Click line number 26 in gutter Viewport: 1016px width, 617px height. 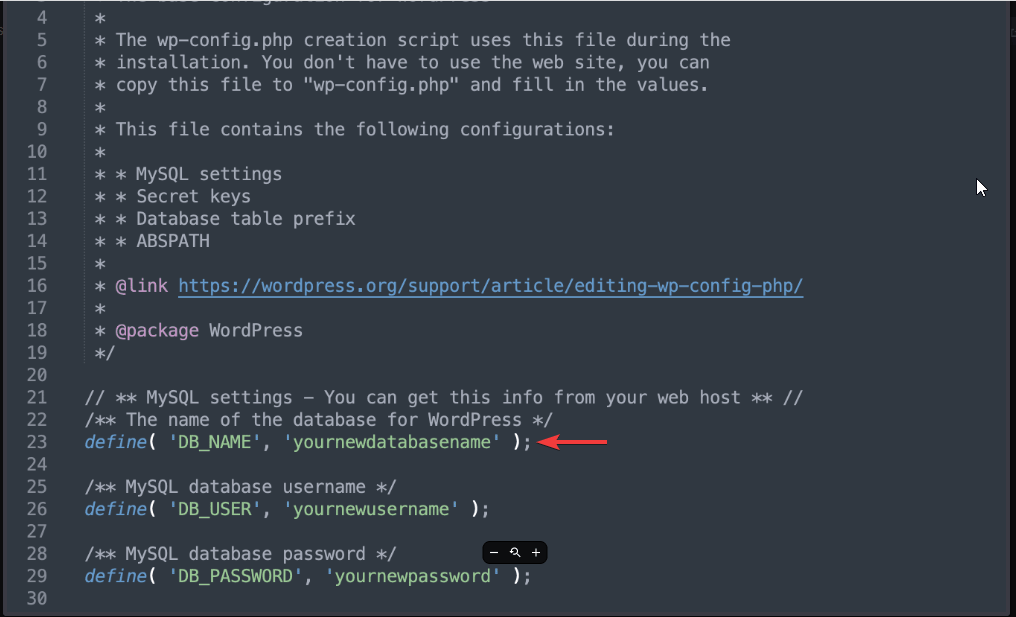click(37, 509)
